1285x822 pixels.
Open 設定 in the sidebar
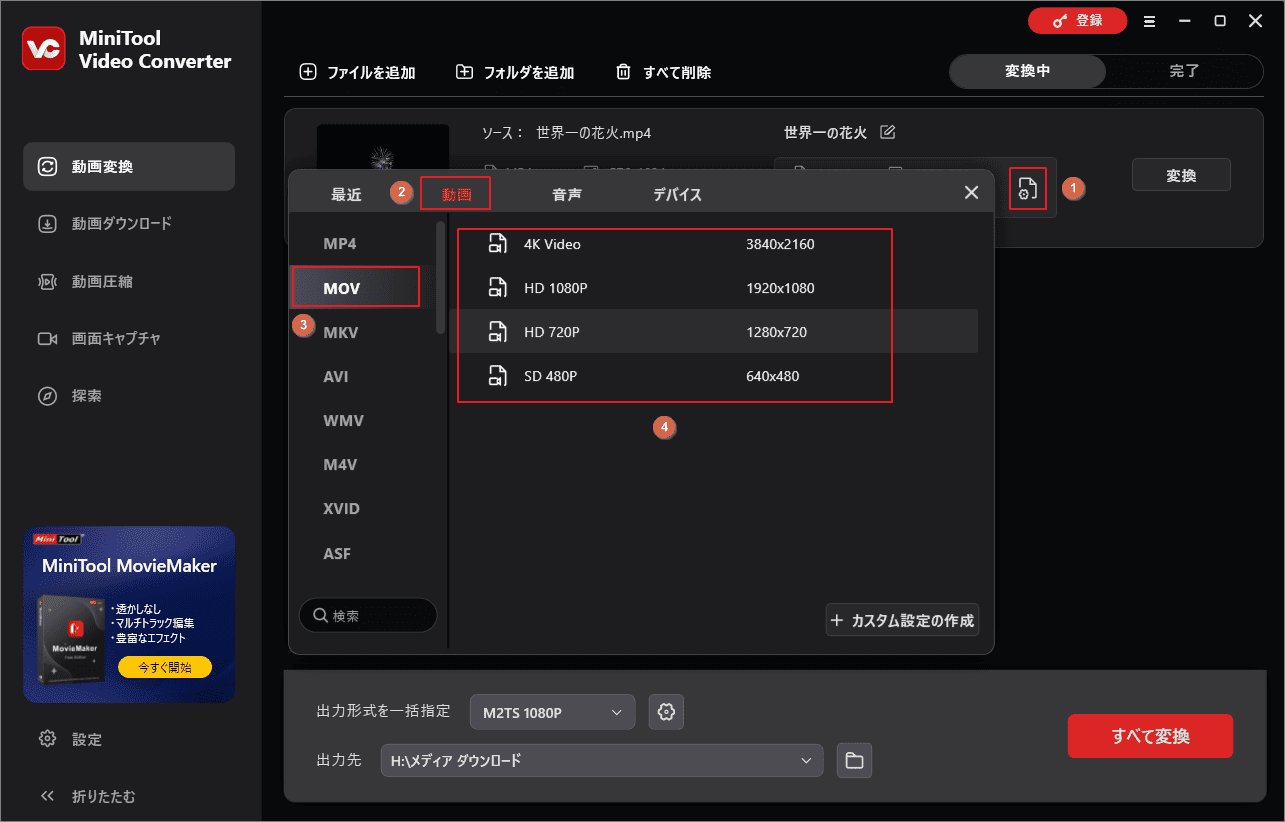pyautogui.click(x=71, y=739)
